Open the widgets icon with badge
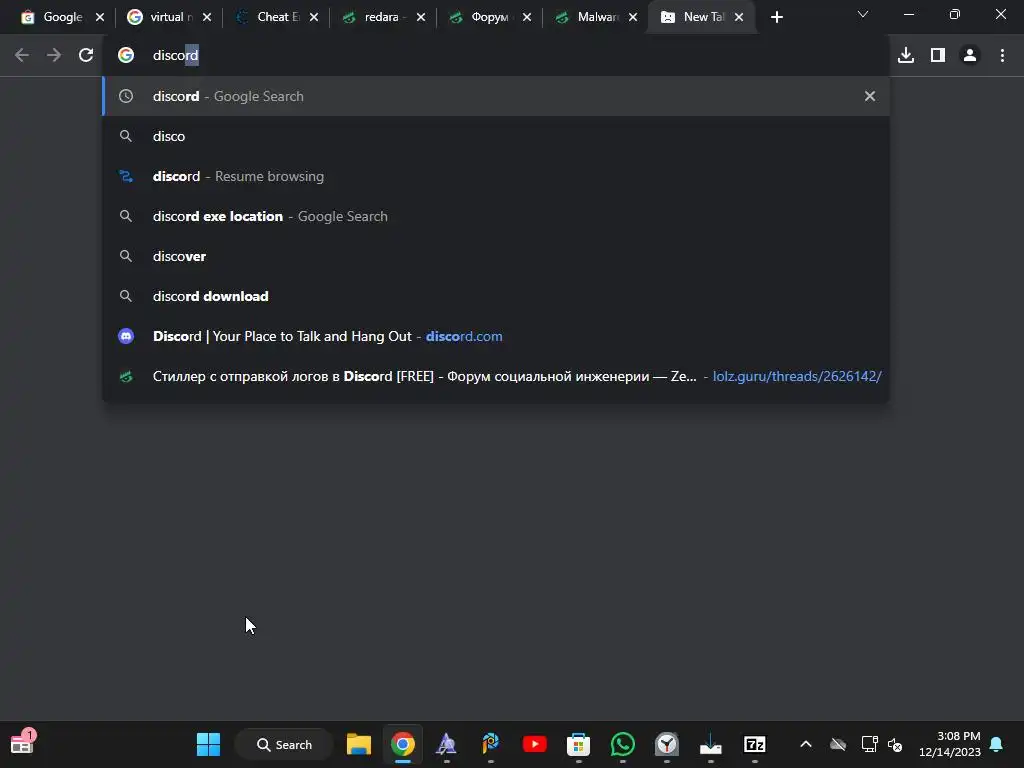Screen dimensions: 1024x768 23,743
